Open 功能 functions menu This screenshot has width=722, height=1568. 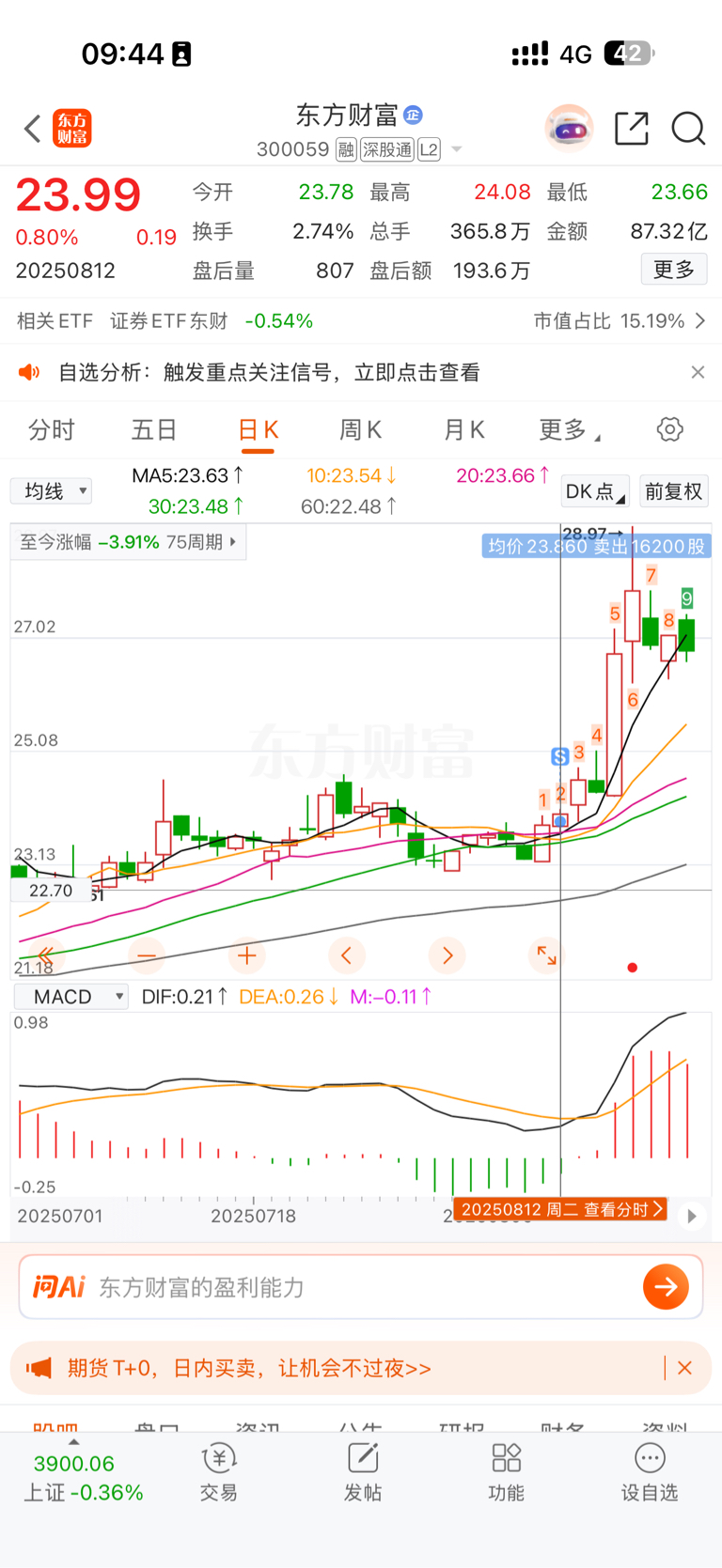click(x=506, y=1473)
